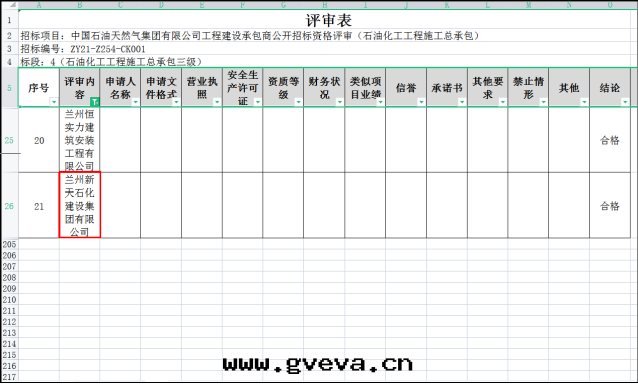Select the 兰州恒实力建筑安装工程有限公司 cell
The width and height of the screenshot is (638, 384).
click(x=80, y=140)
